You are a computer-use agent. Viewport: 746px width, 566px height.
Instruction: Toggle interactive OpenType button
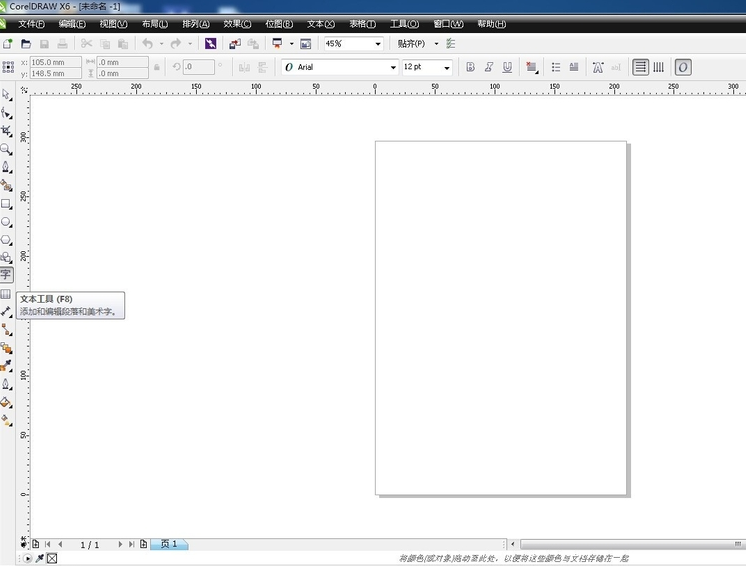(683, 67)
